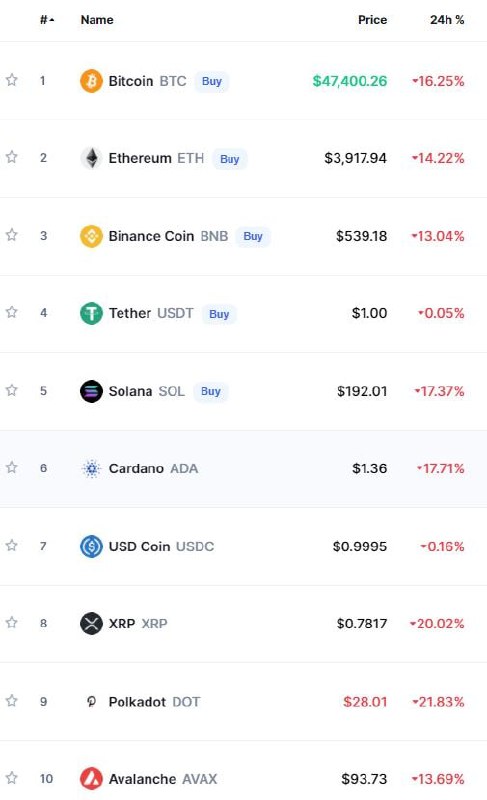Screen dimensions: 487x800
Task: Sort by rank number column header
Action: 47,20
